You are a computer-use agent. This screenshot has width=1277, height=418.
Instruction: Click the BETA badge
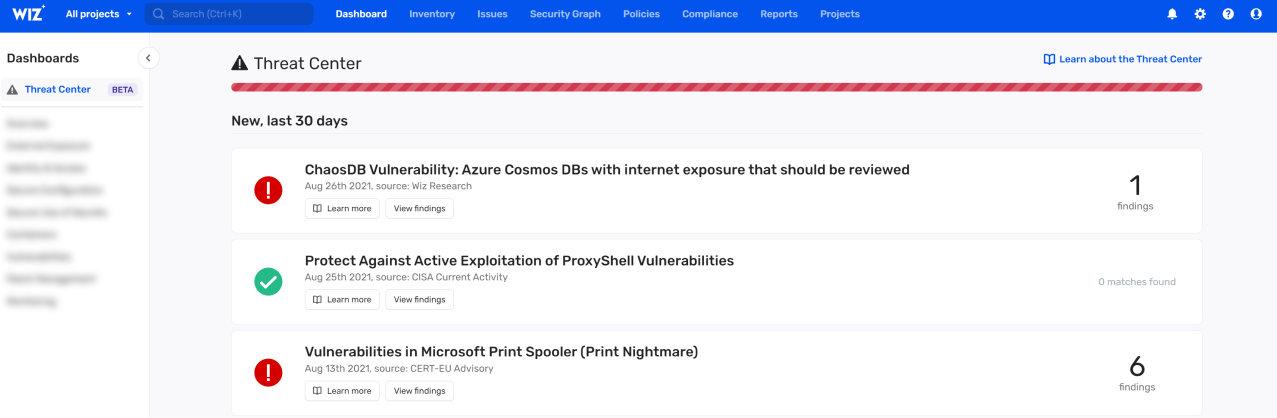(122, 89)
